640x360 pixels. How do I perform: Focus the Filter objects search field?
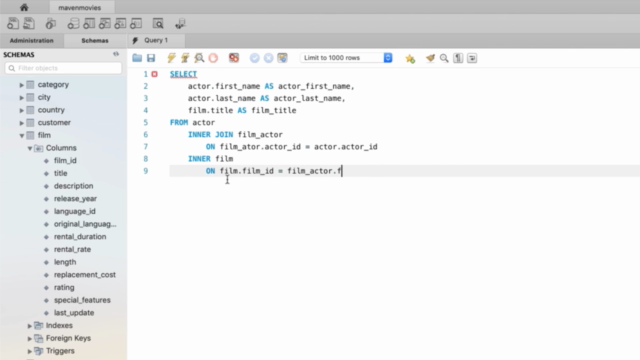click(63, 68)
